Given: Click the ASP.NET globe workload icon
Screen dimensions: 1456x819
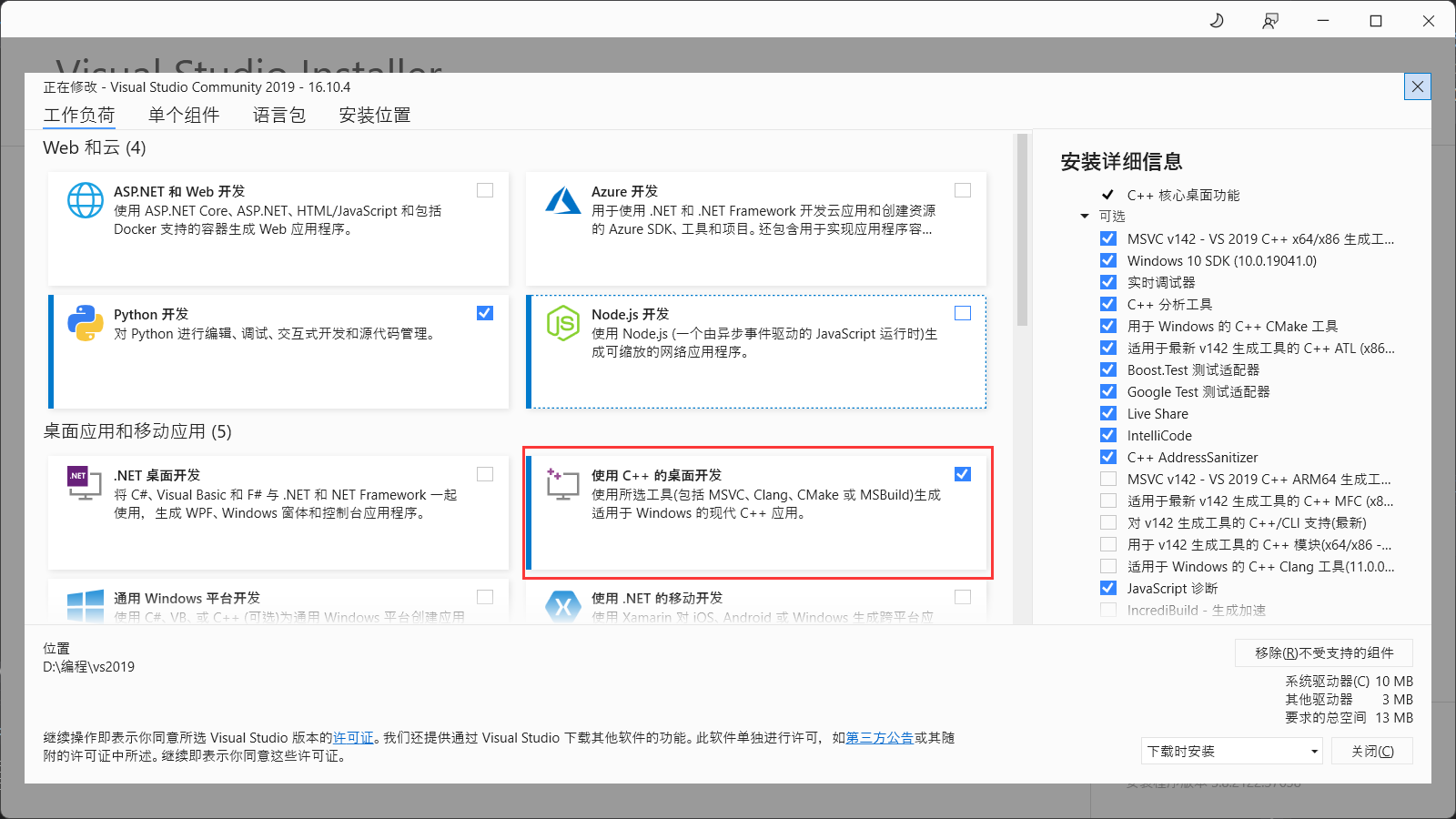Looking at the screenshot, I should point(86,200).
